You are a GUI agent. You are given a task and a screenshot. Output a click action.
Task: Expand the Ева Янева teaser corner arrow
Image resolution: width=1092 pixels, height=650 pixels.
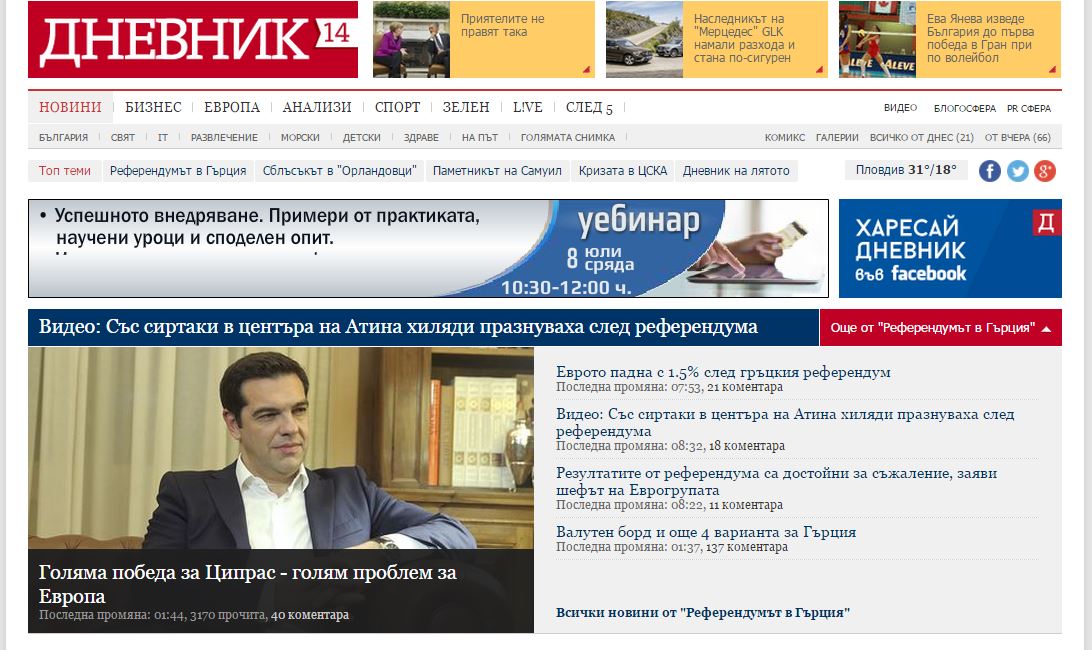pos(1052,70)
